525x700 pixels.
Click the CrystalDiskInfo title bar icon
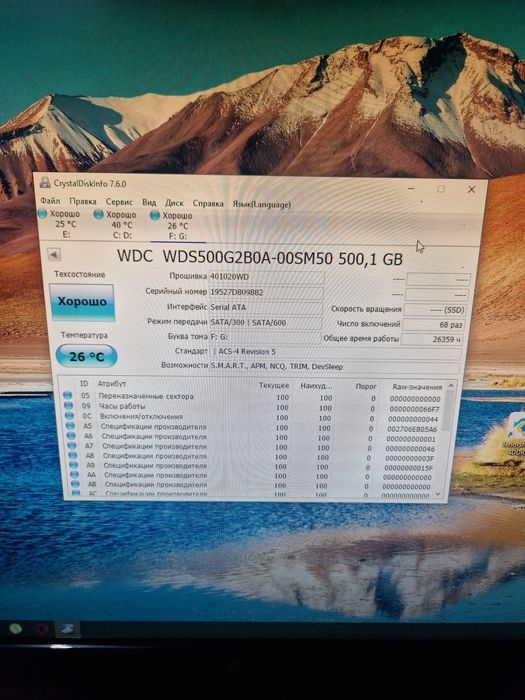[x=45, y=182]
